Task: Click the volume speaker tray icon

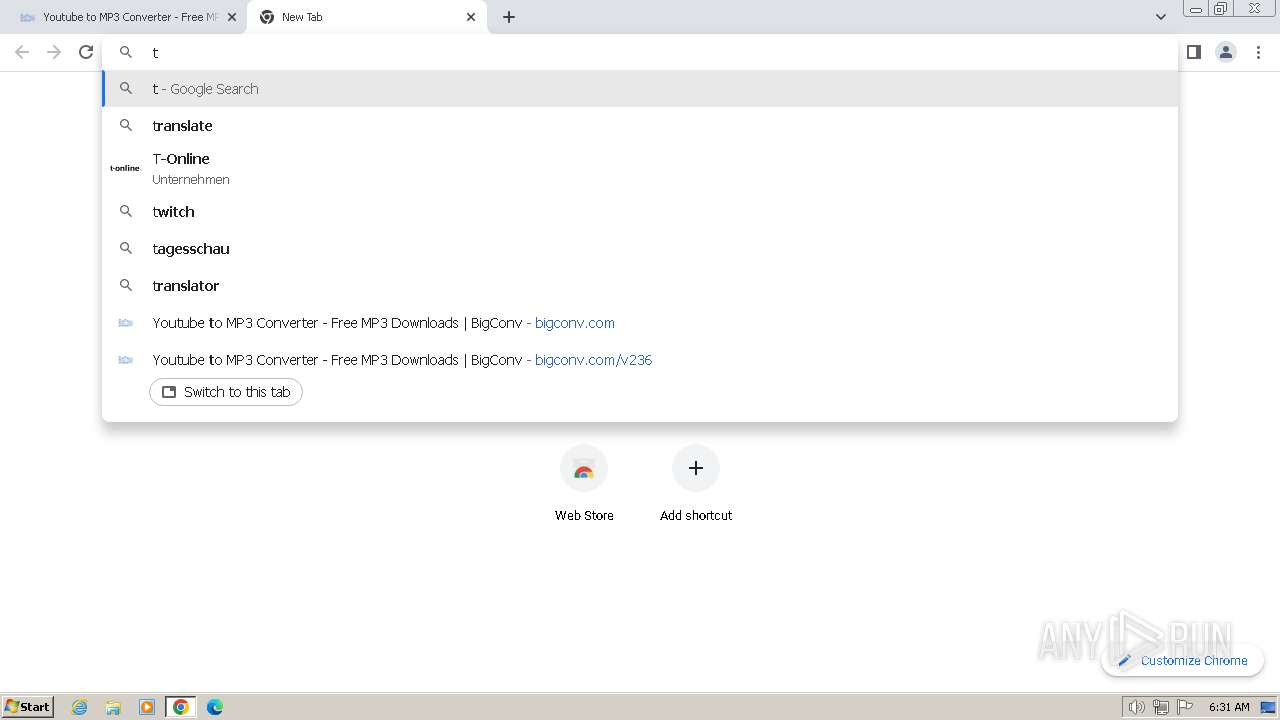Action: [1136, 707]
